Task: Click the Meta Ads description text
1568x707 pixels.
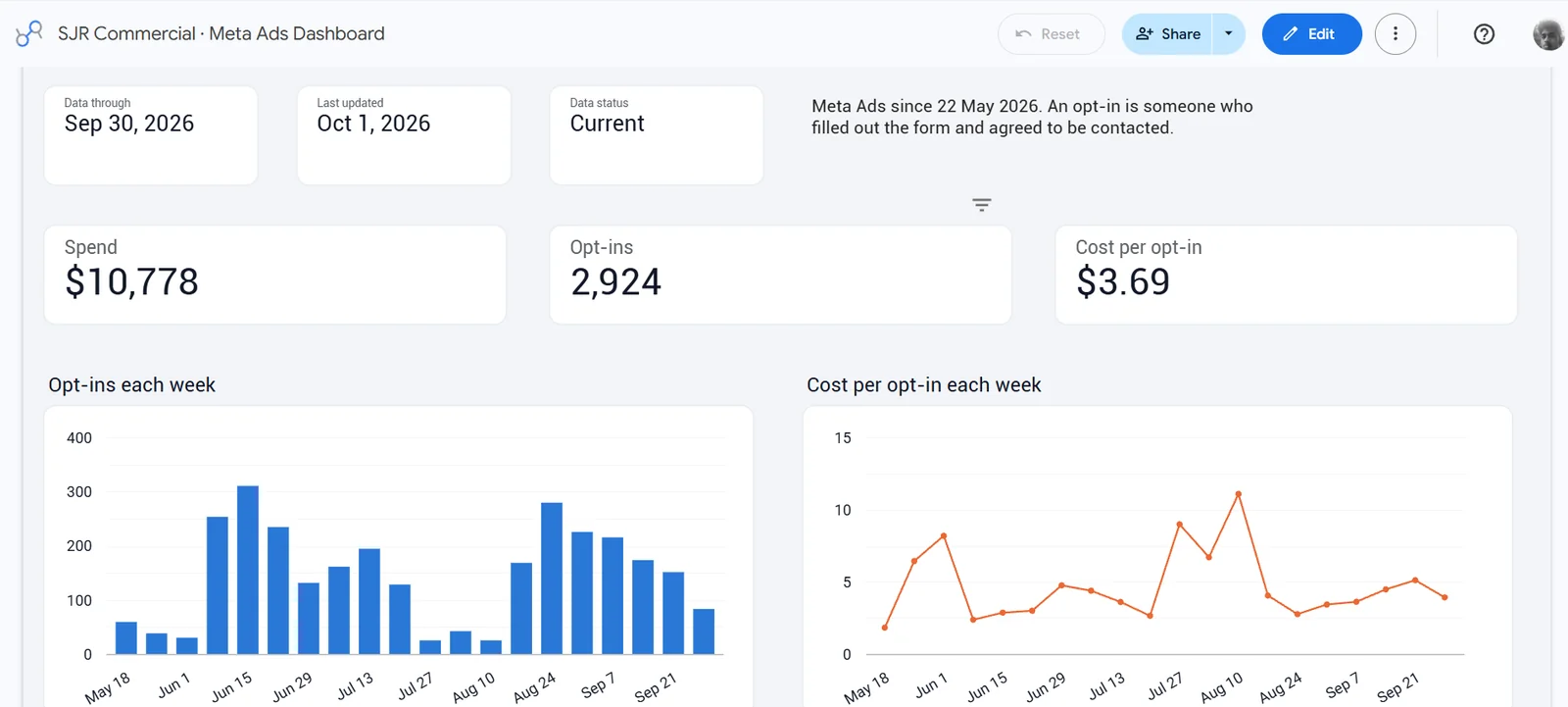Action: pyautogui.click(x=1032, y=117)
